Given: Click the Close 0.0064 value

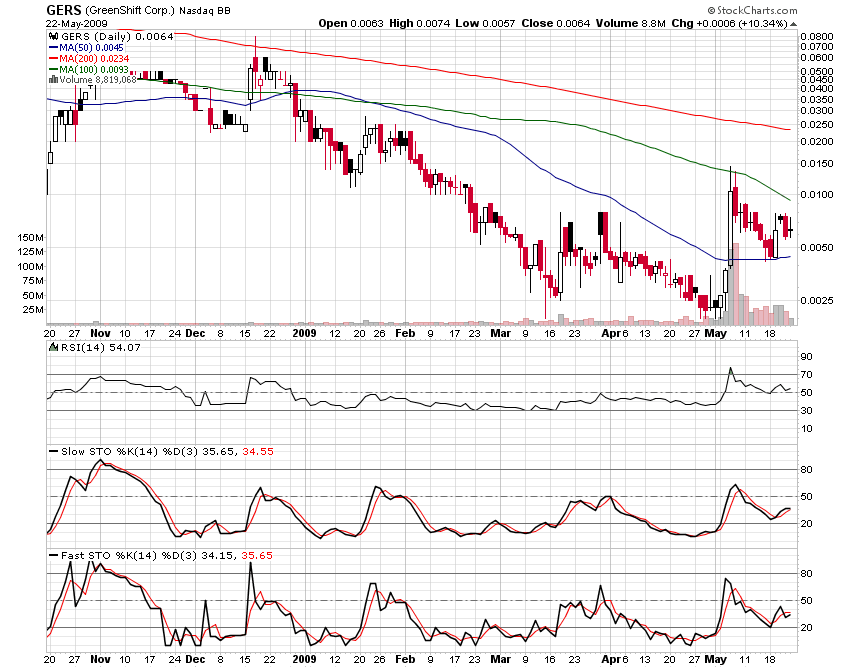Looking at the screenshot, I should pos(555,23).
